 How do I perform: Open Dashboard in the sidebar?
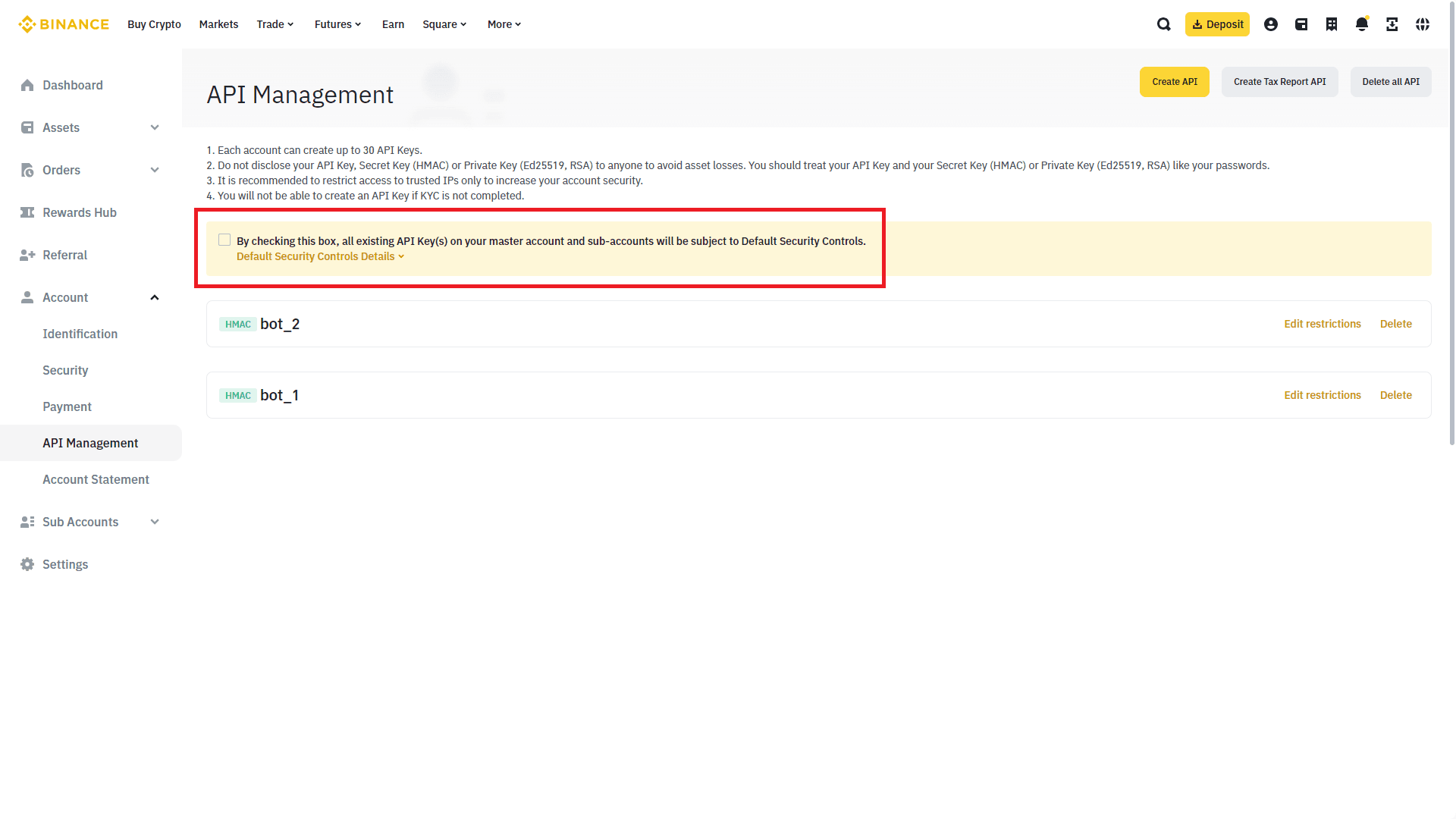(x=73, y=85)
